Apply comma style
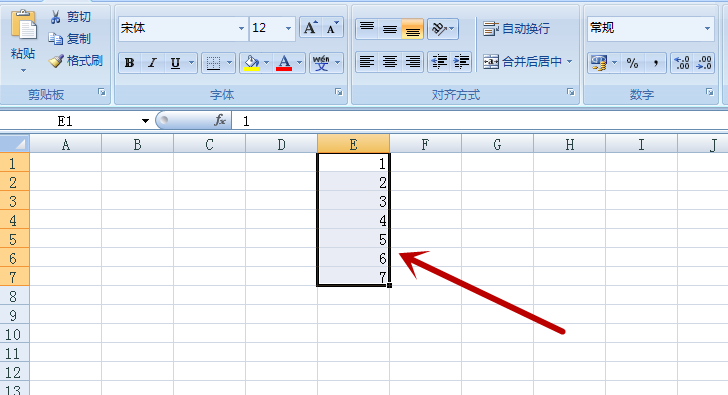Image resolution: width=728 pixels, height=395 pixels. [655, 63]
